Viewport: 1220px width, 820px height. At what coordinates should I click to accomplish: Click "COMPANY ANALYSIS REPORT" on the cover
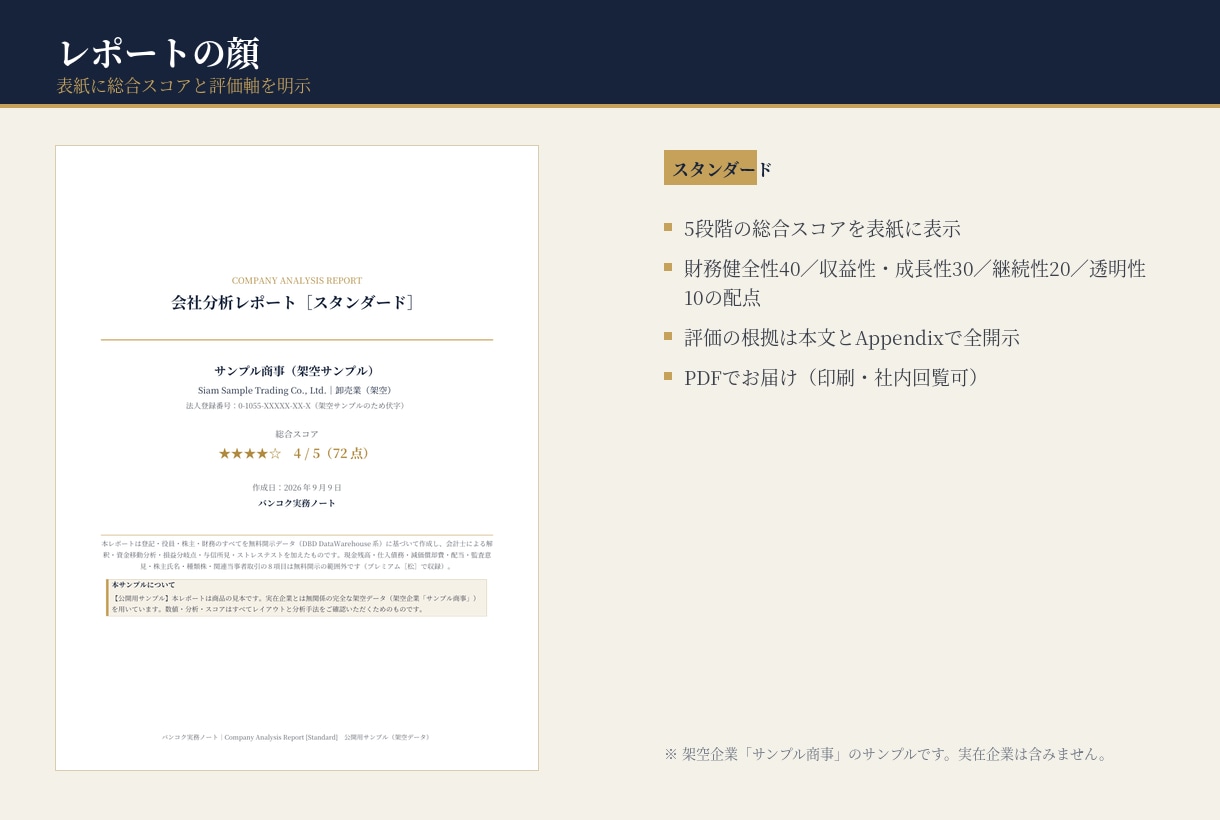[x=297, y=281]
